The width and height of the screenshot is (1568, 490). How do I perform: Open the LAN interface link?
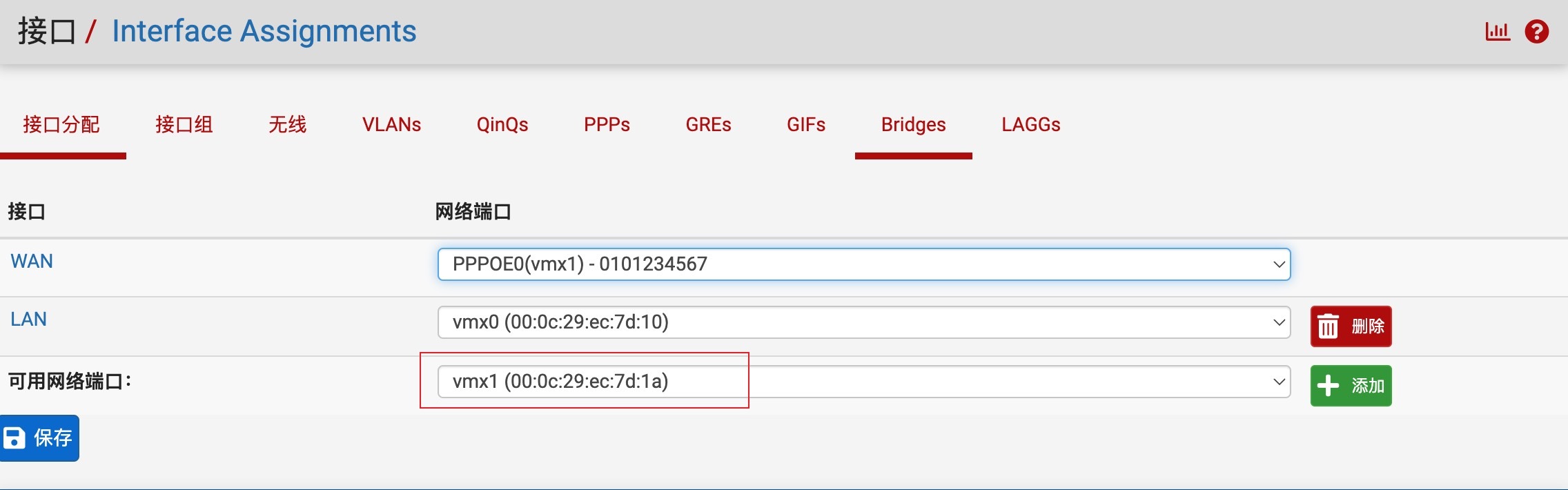(x=29, y=320)
